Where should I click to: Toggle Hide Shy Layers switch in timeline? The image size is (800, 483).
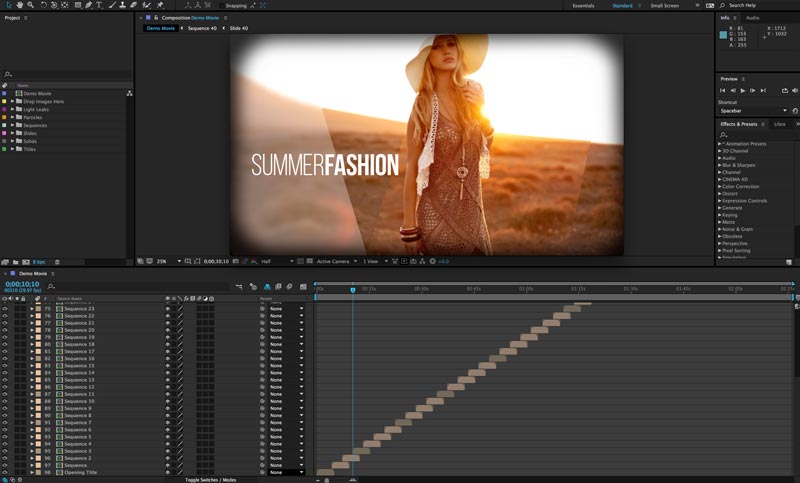(x=267, y=287)
